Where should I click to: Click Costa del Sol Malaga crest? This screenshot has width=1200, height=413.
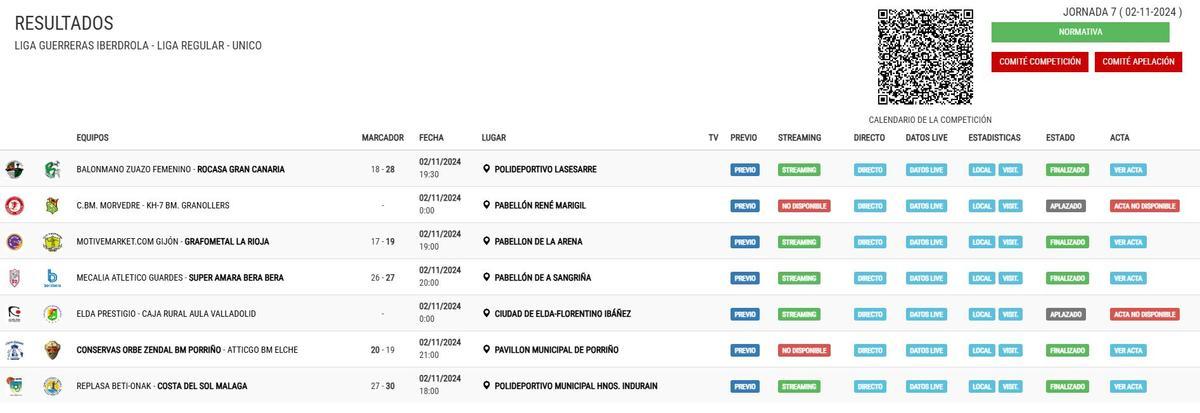52,386
